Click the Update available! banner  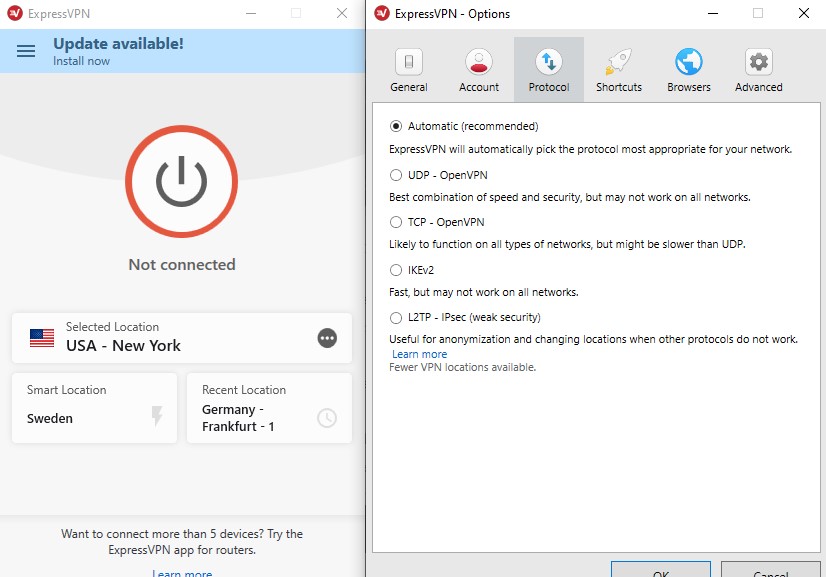[x=182, y=51]
